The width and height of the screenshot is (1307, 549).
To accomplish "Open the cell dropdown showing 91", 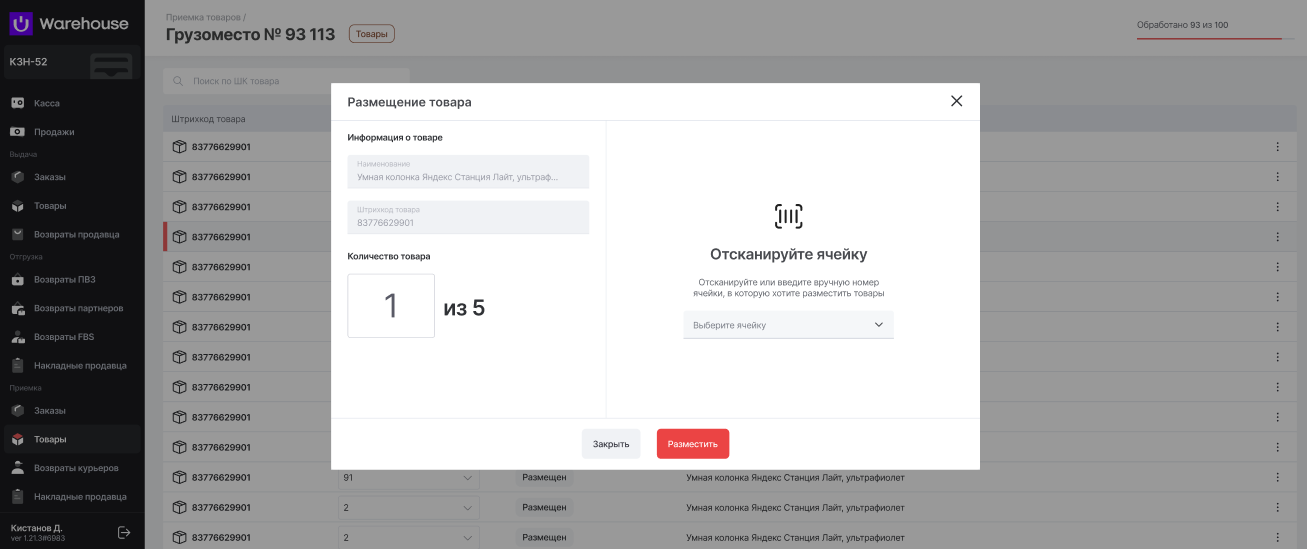I will click(x=408, y=478).
